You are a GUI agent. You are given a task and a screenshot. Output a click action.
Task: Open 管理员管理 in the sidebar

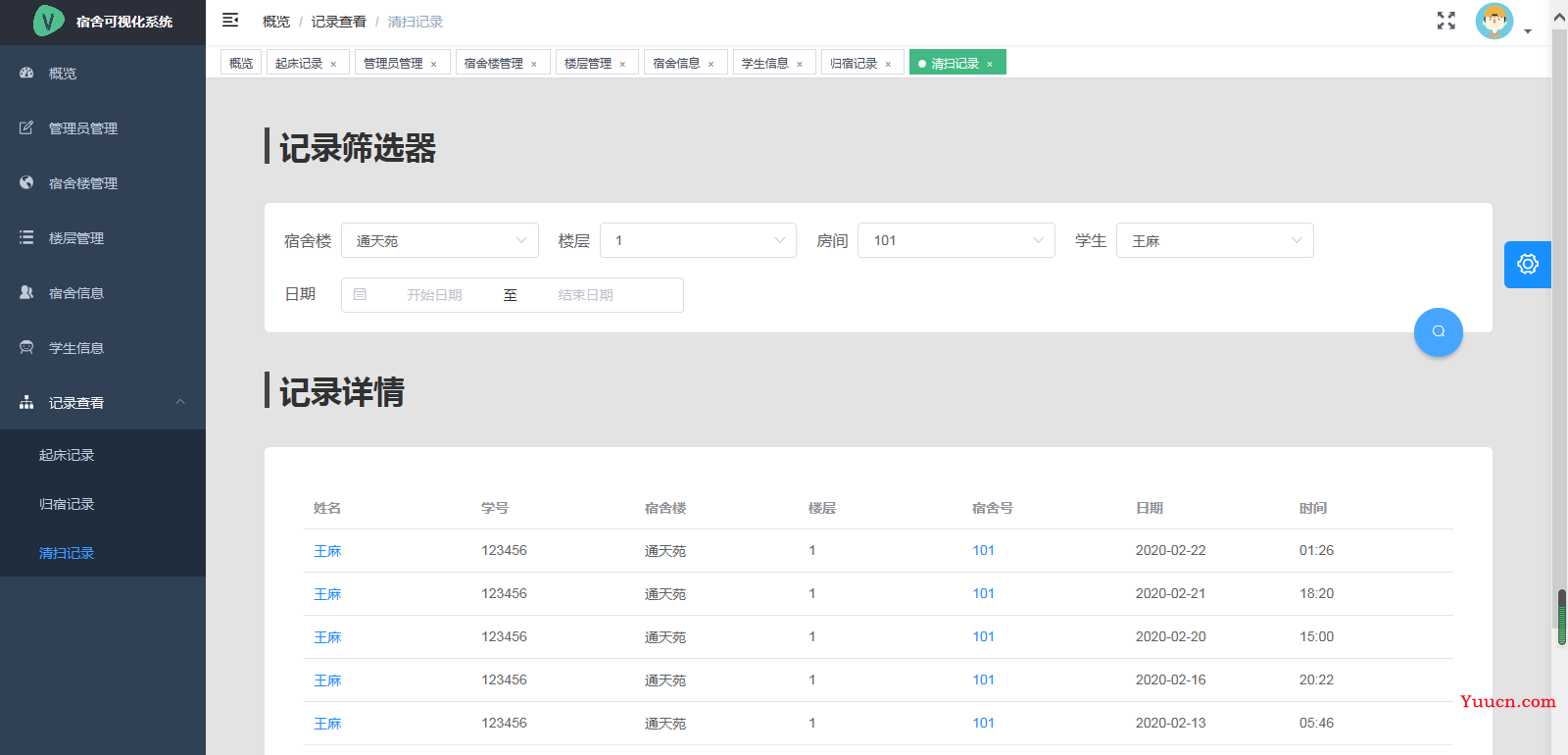click(x=103, y=128)
